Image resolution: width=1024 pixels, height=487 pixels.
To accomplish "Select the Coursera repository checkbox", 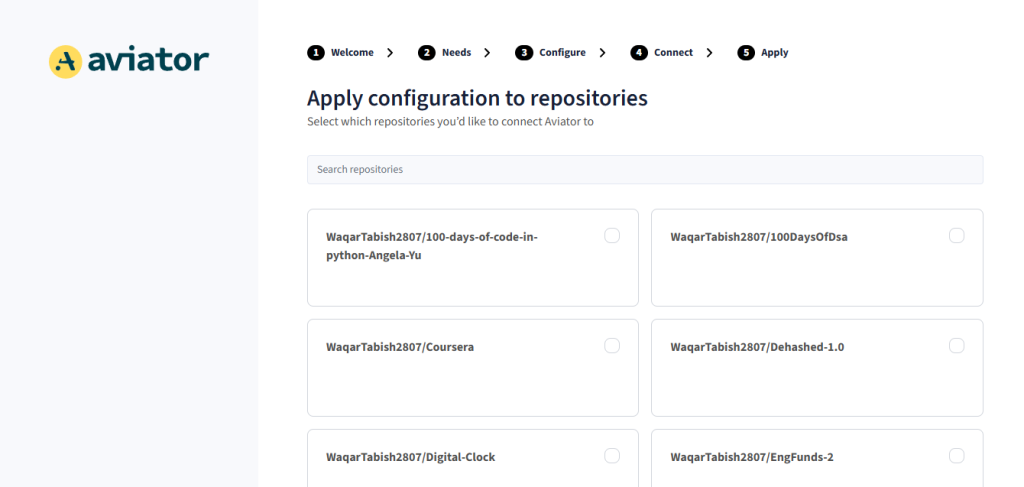I will [612, 346].
